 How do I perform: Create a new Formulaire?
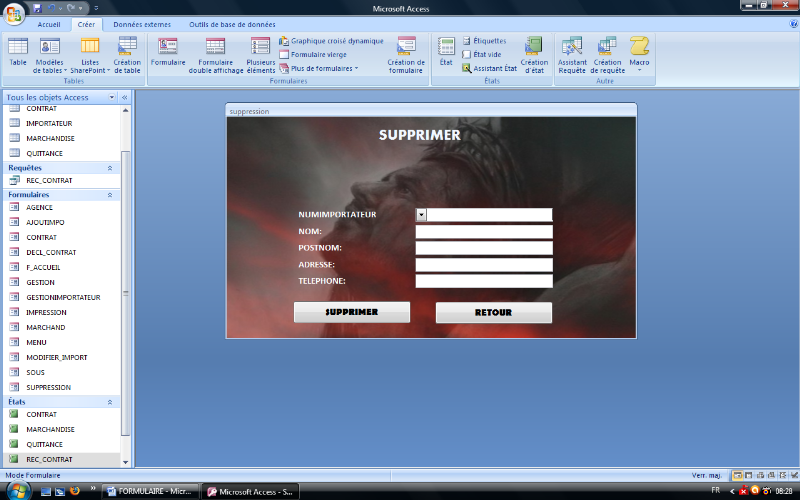[x=168, y=52]
